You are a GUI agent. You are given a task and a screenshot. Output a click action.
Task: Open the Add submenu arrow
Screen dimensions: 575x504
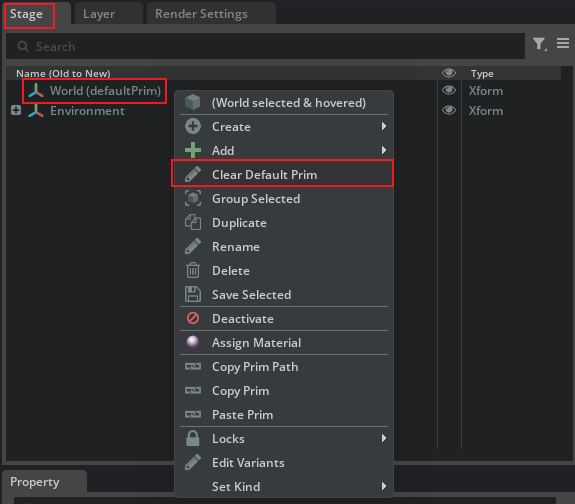pos(384,150)
